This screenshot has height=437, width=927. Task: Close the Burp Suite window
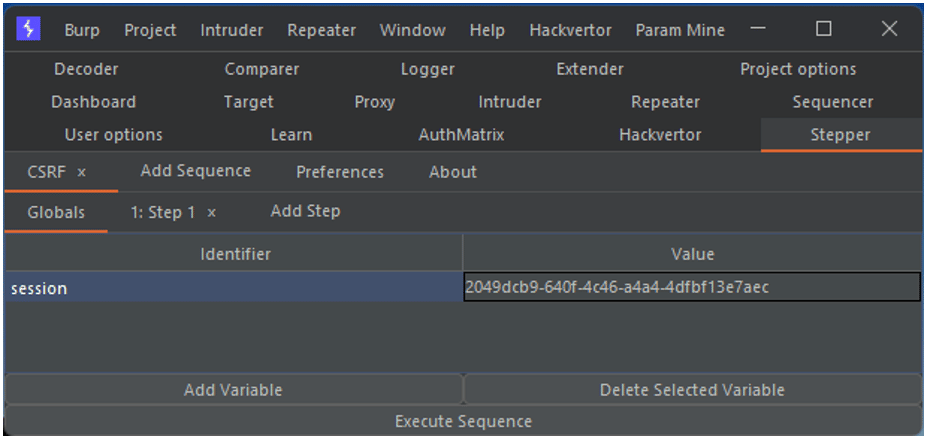[888, 29]
